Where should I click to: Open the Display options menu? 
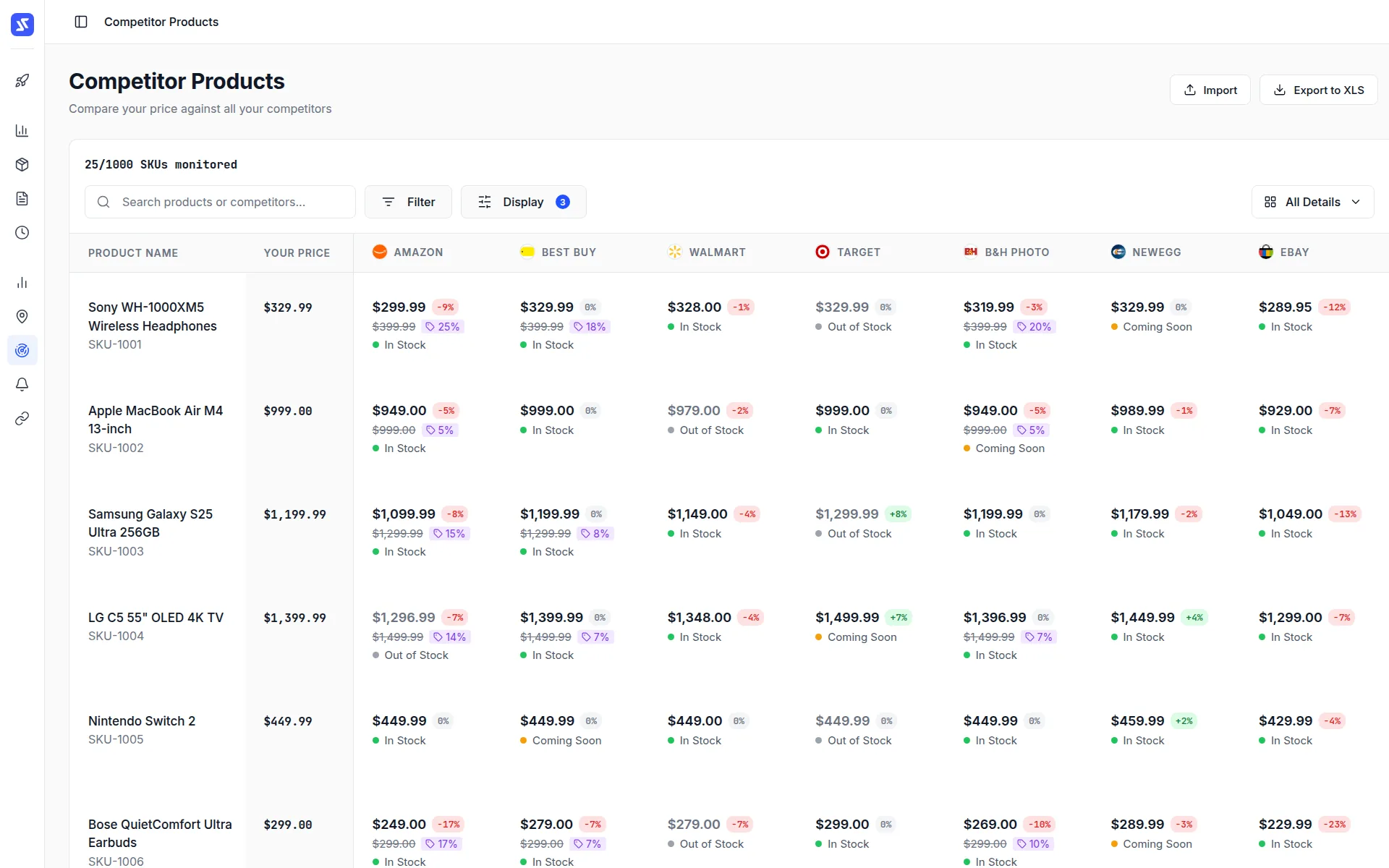[x=524, y=202]
